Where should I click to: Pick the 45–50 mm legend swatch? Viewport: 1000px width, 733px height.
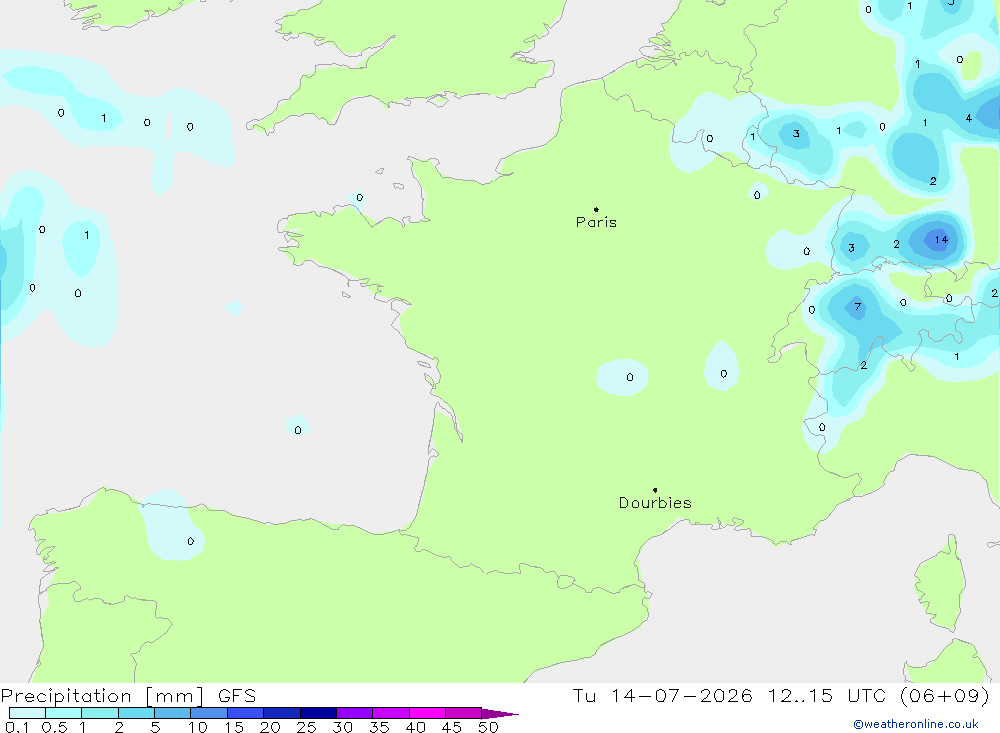pyautogui.click(x=464, y=713)
